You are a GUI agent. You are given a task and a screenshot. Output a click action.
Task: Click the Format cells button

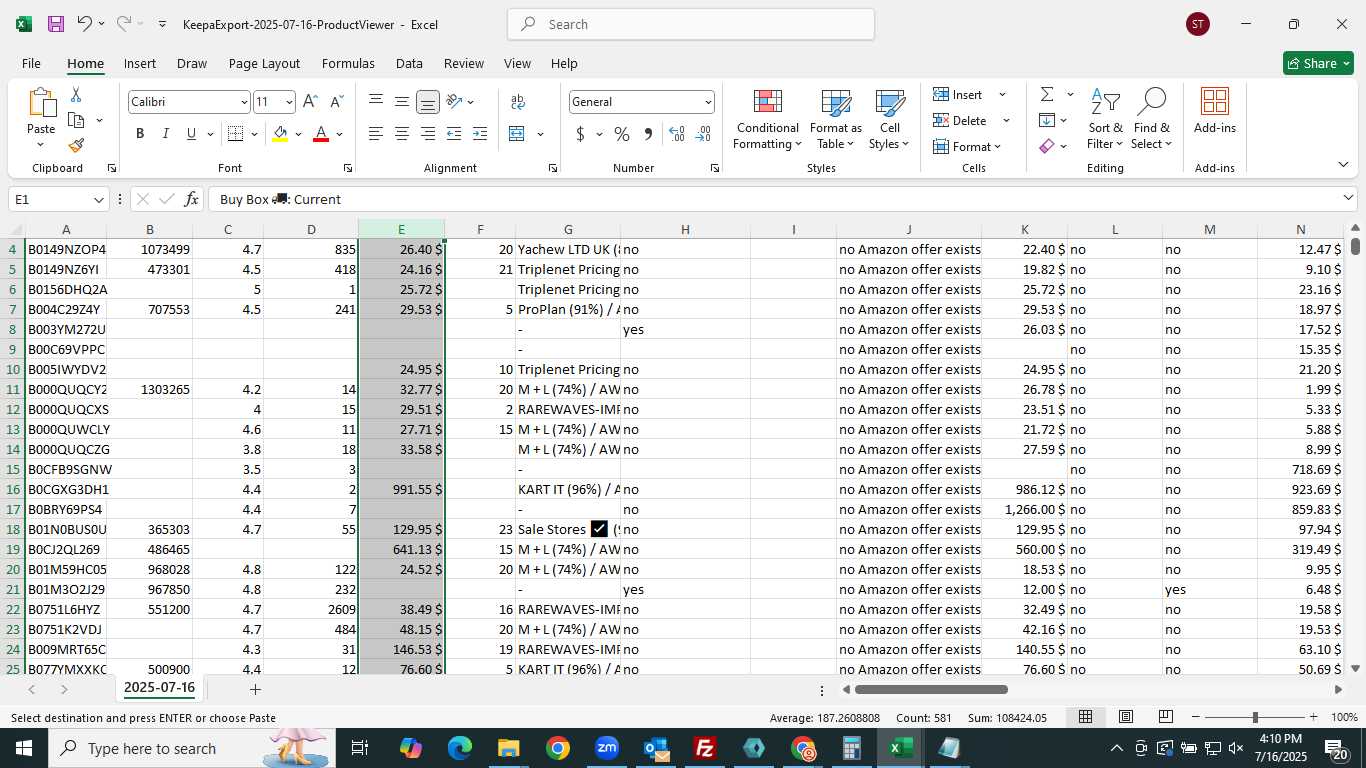pos(966,146)
